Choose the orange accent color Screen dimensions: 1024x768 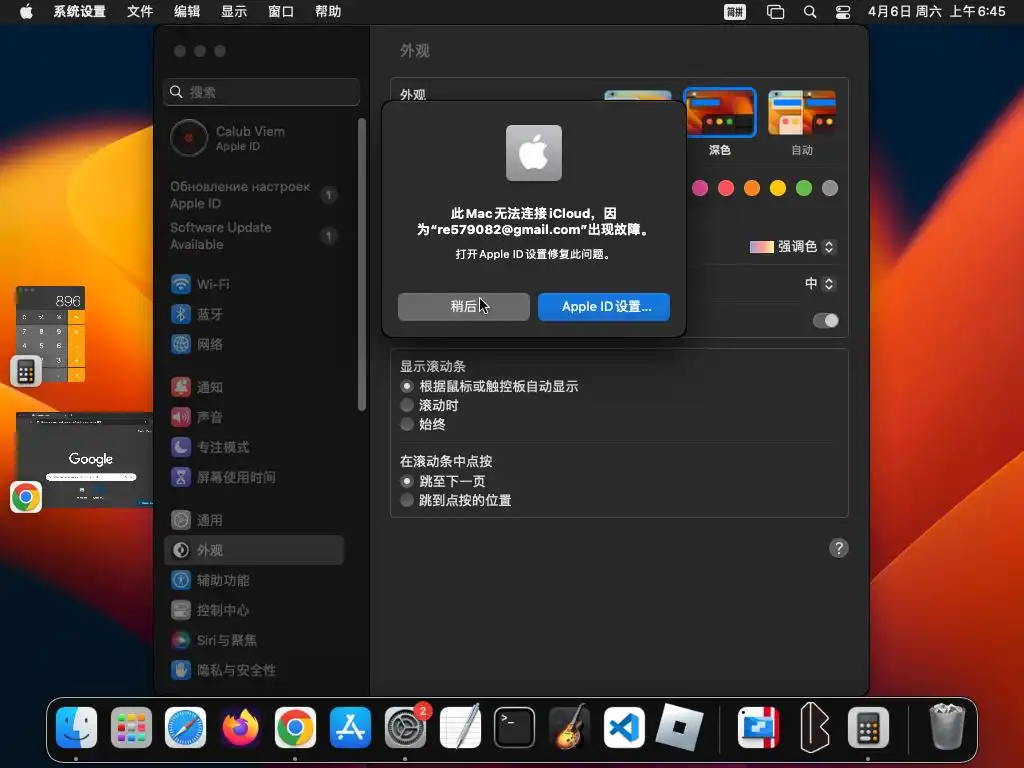coord(752,188)
